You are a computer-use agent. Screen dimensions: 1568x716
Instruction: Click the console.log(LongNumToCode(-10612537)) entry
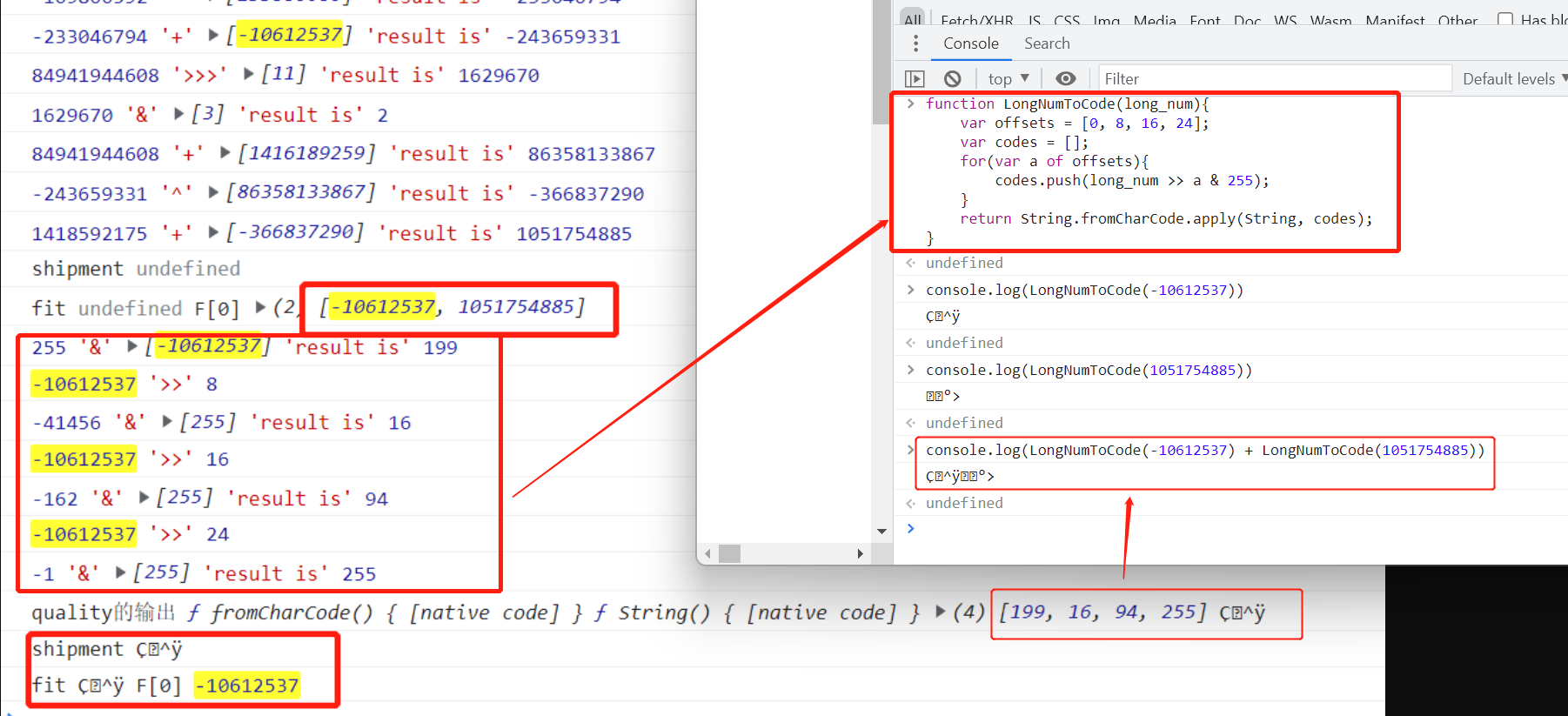pyautogui.click(x=1084, y=290)
